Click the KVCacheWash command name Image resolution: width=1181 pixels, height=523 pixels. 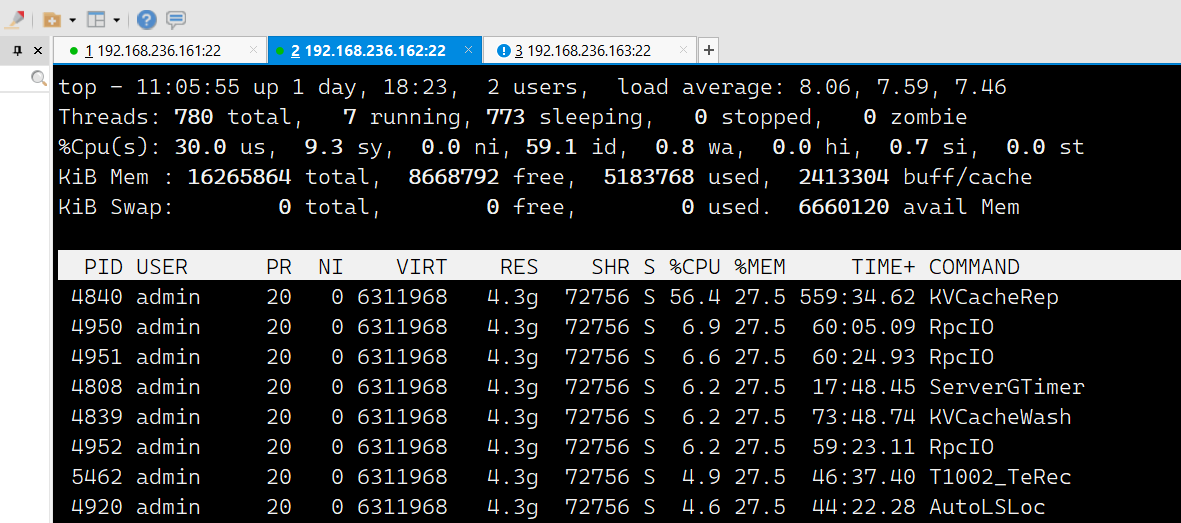999,417
